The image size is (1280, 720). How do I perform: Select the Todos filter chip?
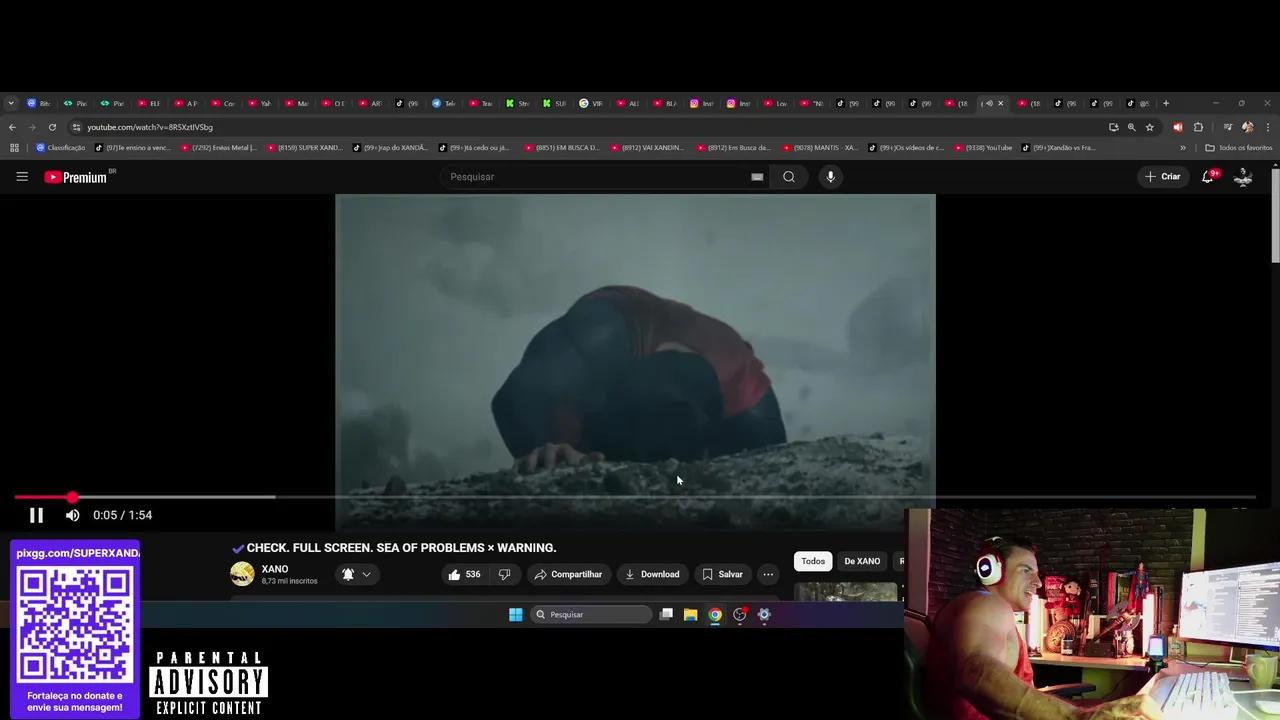(x=813, y=561)
